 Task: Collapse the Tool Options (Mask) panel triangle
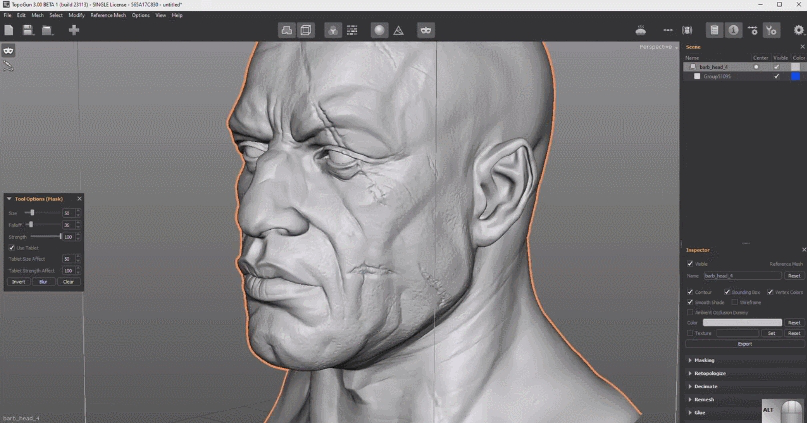click(9, 199)
